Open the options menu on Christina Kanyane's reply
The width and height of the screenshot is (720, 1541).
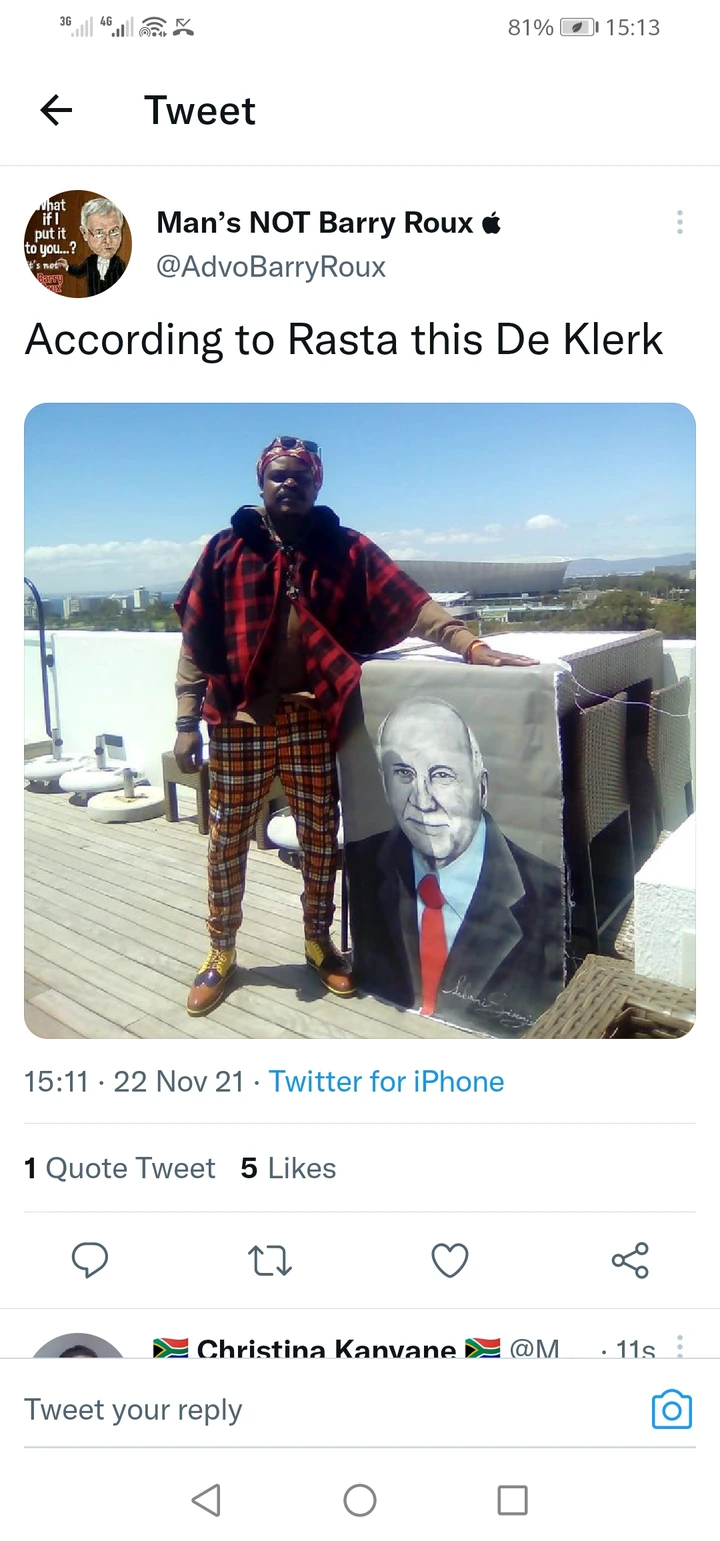pyautogui.click(x=680, y=1346)
